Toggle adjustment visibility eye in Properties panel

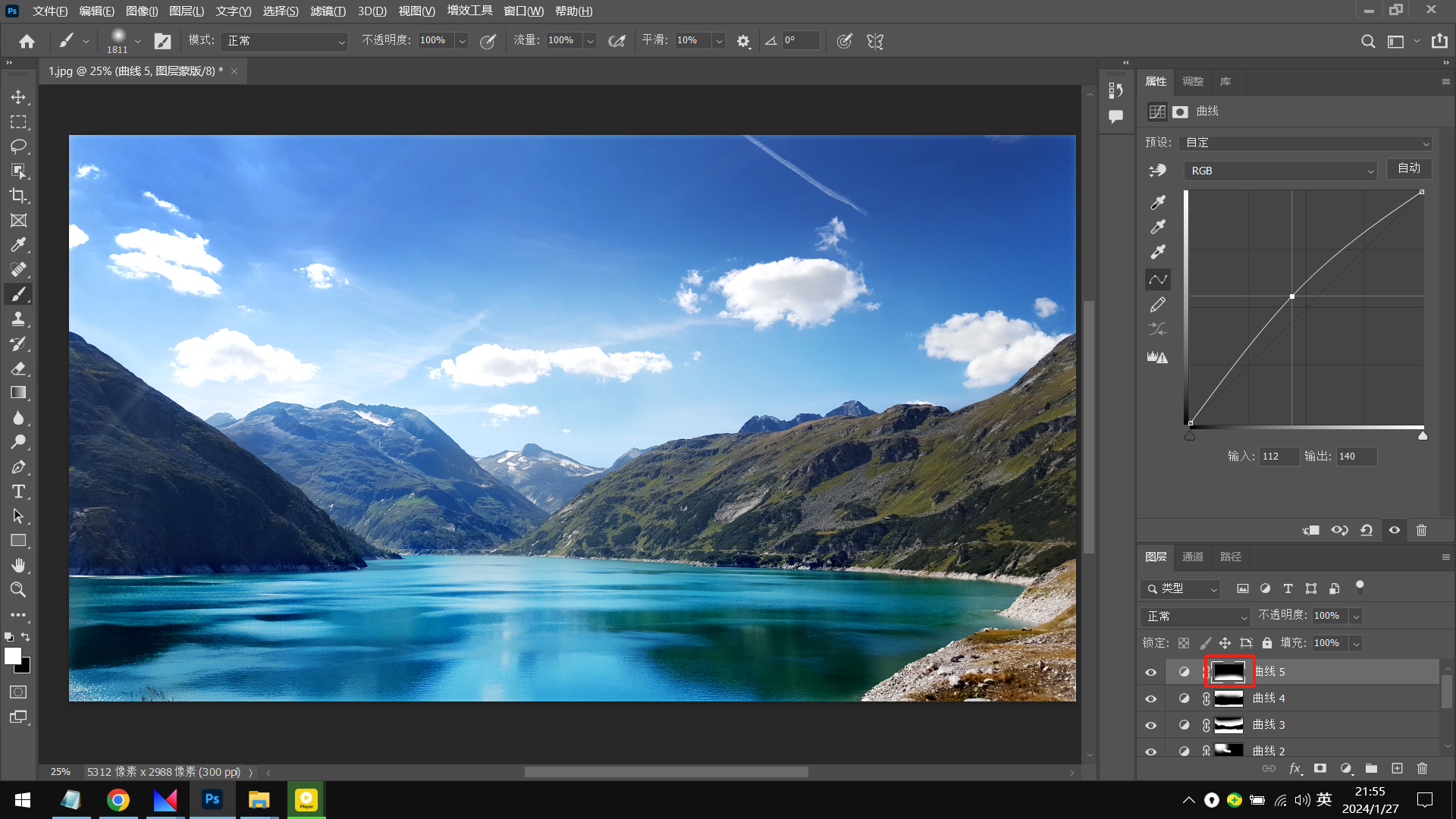pyautogui.click(x=1395, y=530)
